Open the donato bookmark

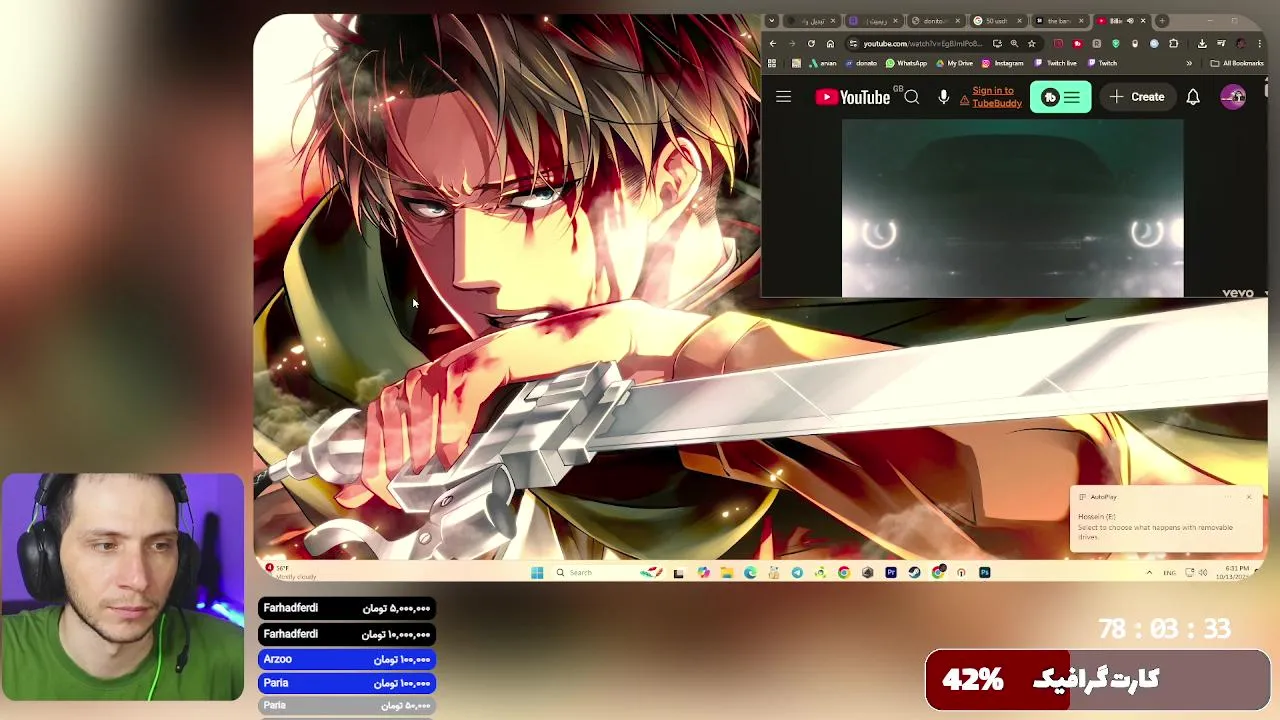click(x=861, y=63)
